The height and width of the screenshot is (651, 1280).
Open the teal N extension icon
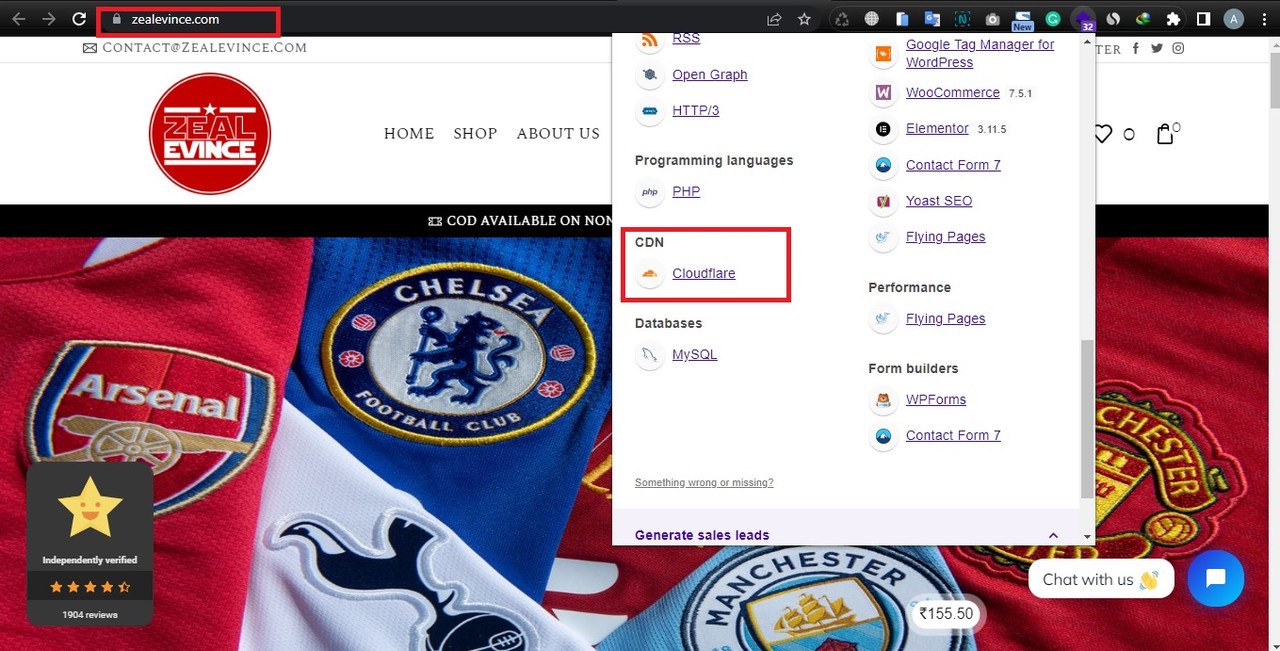click(962, 19)
